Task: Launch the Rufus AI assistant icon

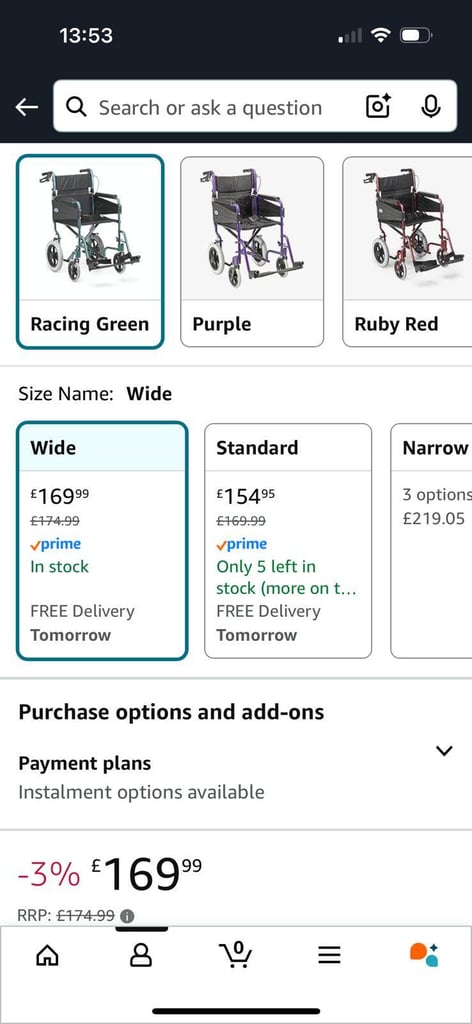Action: 424,955
